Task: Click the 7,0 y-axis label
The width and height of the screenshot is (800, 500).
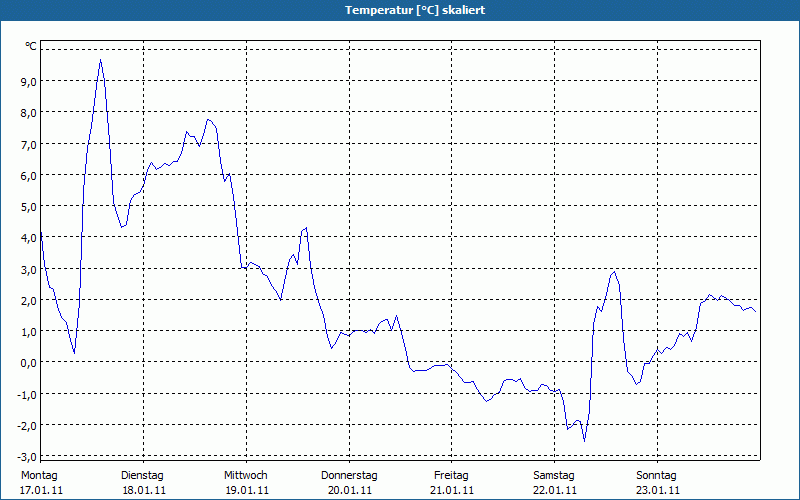Action: coord(29,144)
